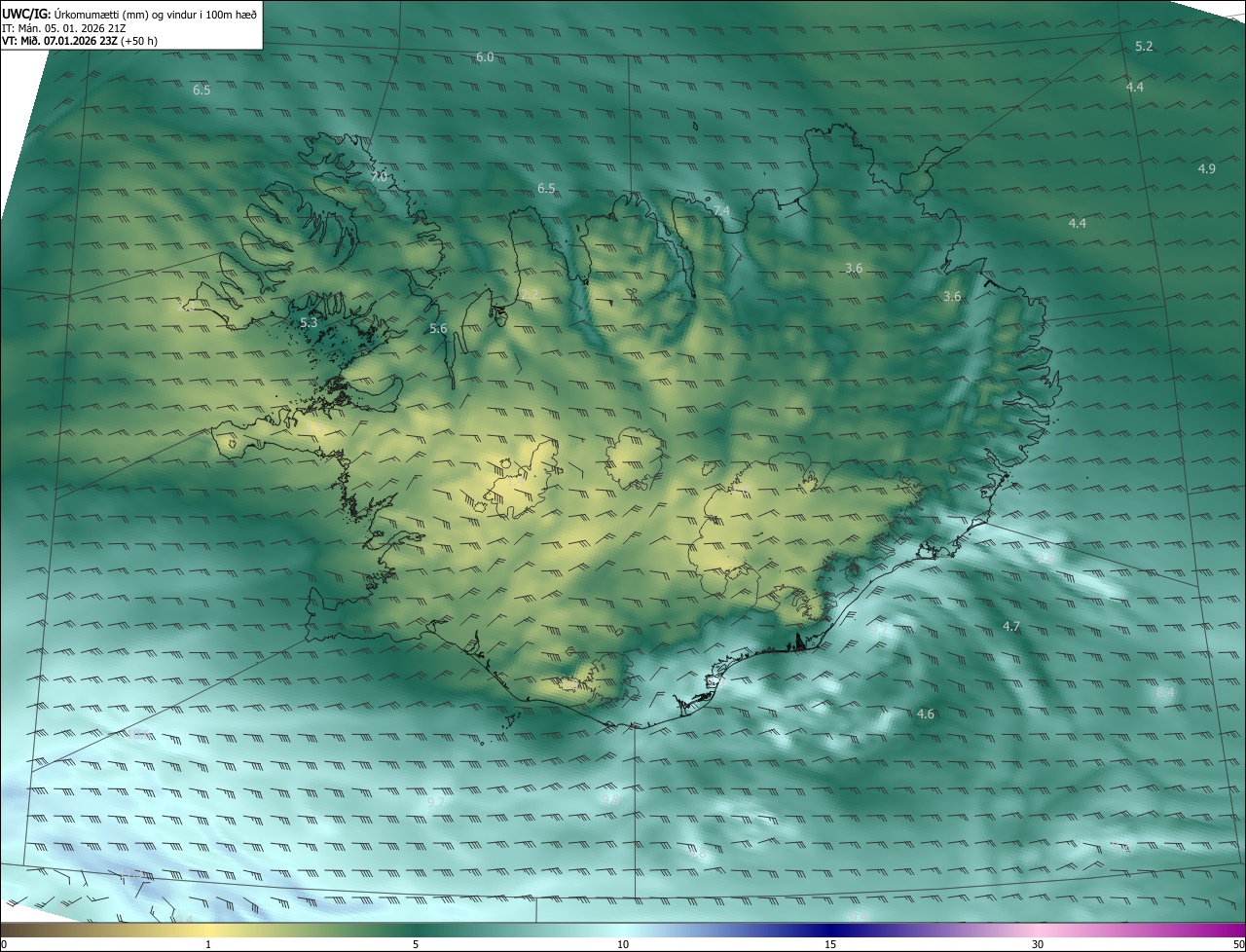Click the colorbar tick label 10

[x=623, y=944]
